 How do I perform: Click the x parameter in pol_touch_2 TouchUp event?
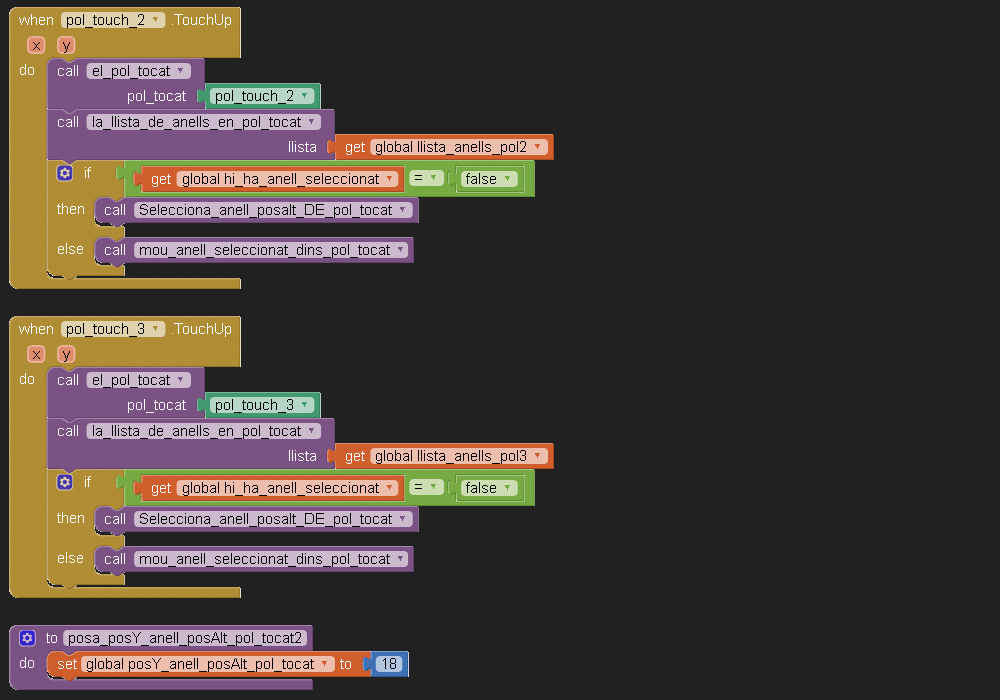coord(36,45)
